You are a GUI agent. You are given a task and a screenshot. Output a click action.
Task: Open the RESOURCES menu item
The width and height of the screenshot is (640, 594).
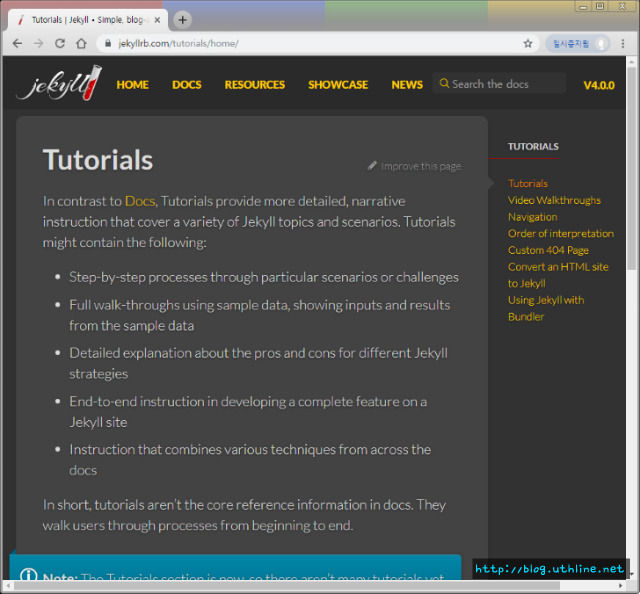point(255,85)
